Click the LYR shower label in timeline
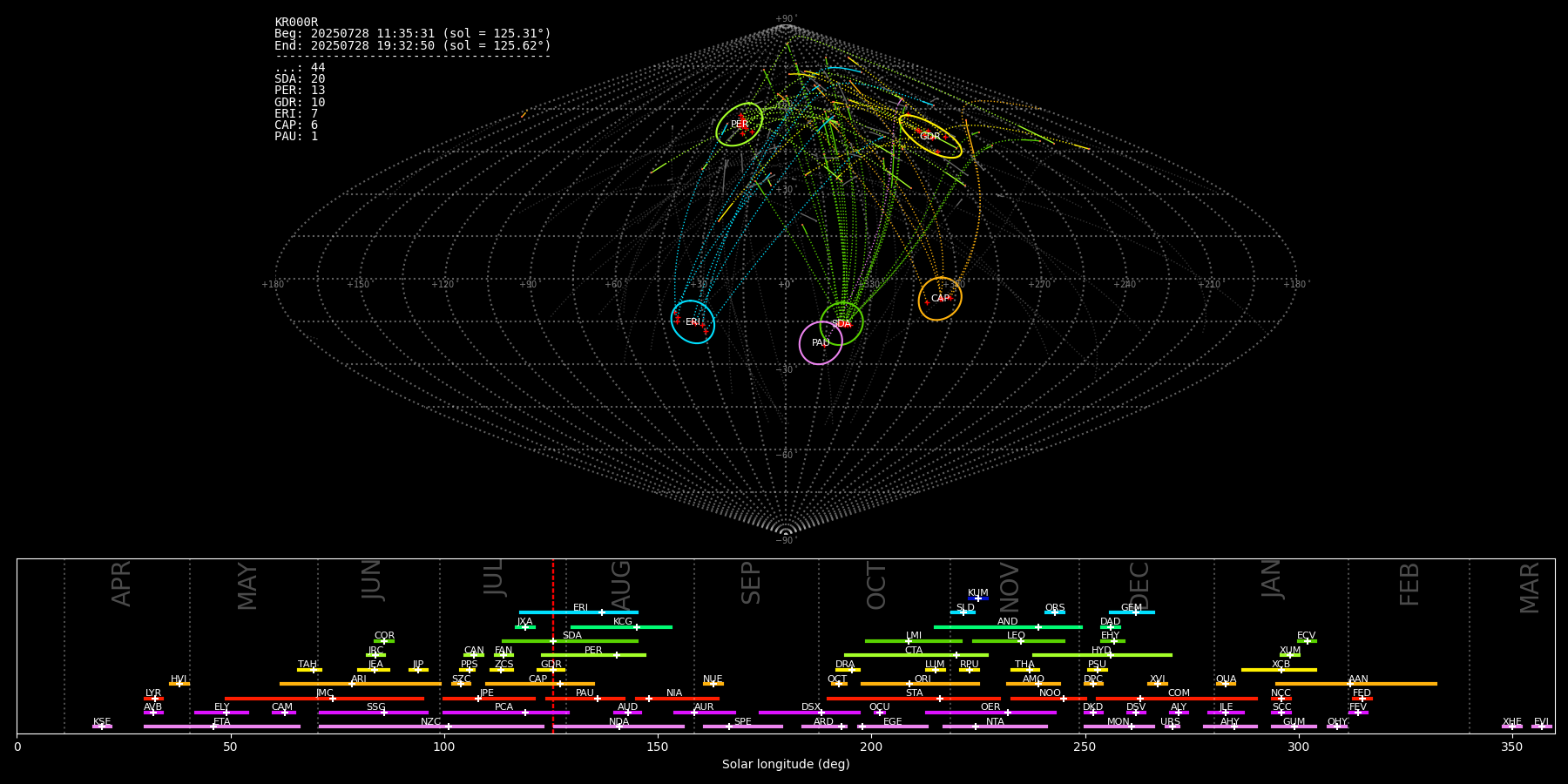1568x784 pixels. [x=153, y=693]
